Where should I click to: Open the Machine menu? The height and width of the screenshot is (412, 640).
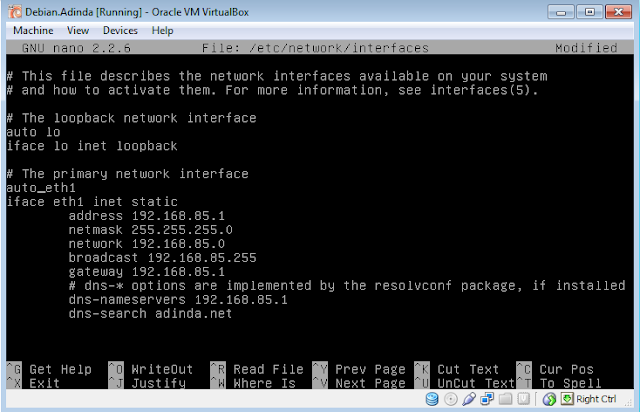(33, 31)
